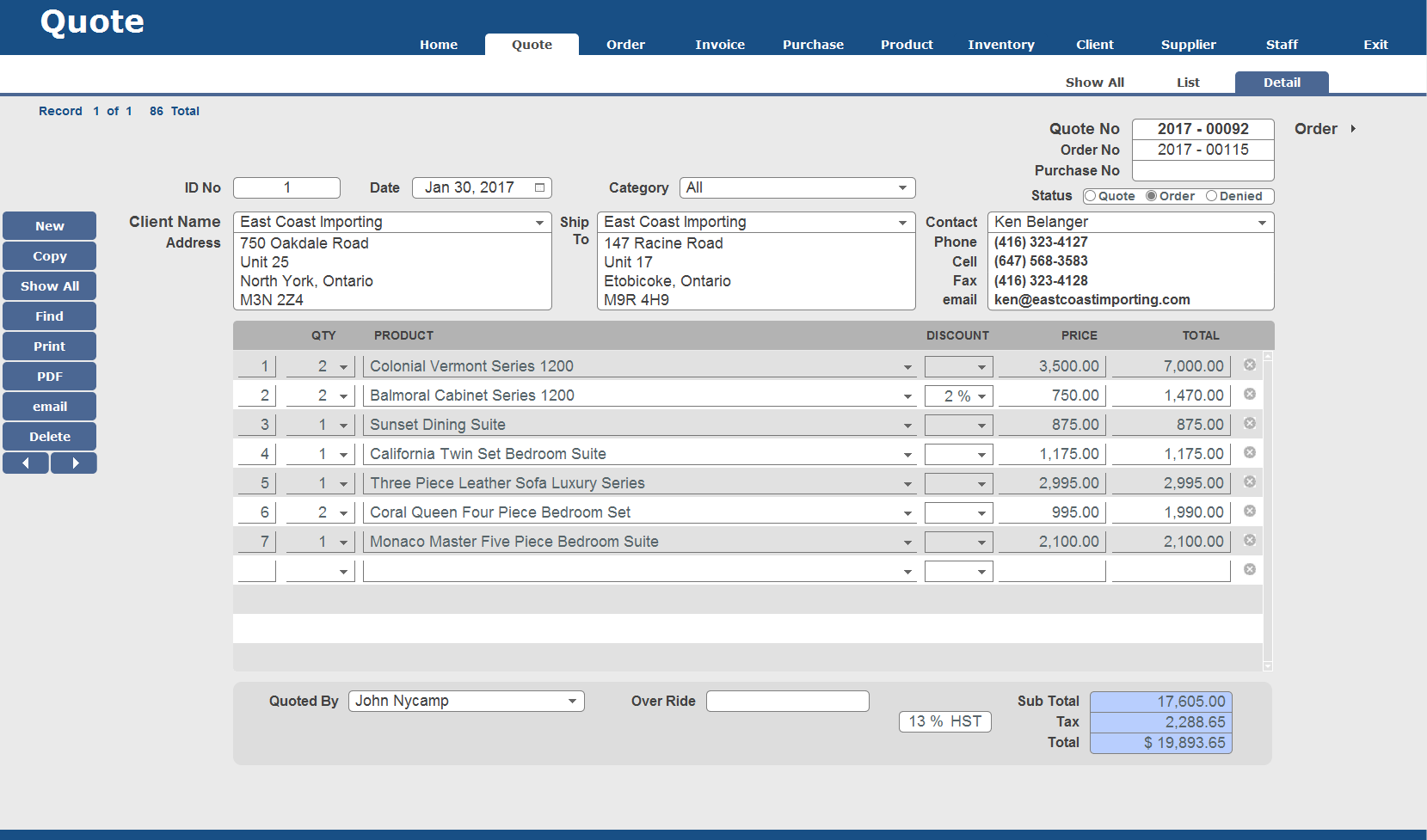Go to previous record arrow
The width and height of the screenshot is (1427, 840).
[x=26, y=463]
